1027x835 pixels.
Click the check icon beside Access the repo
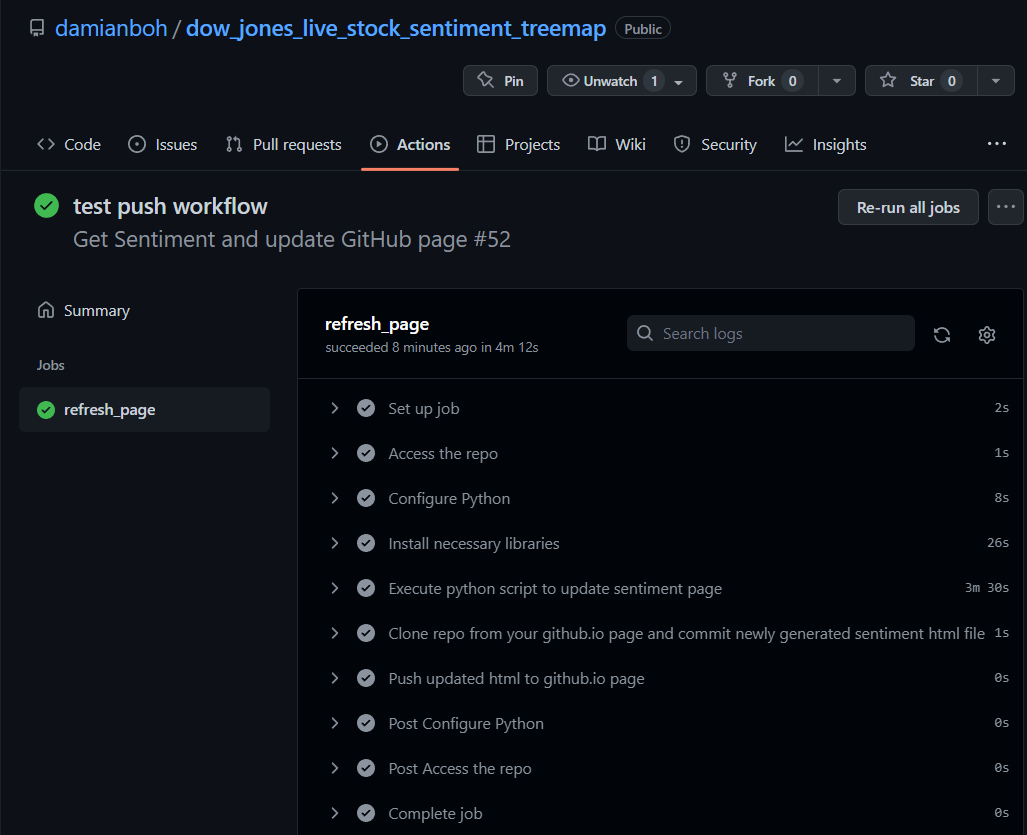(366, 453)
